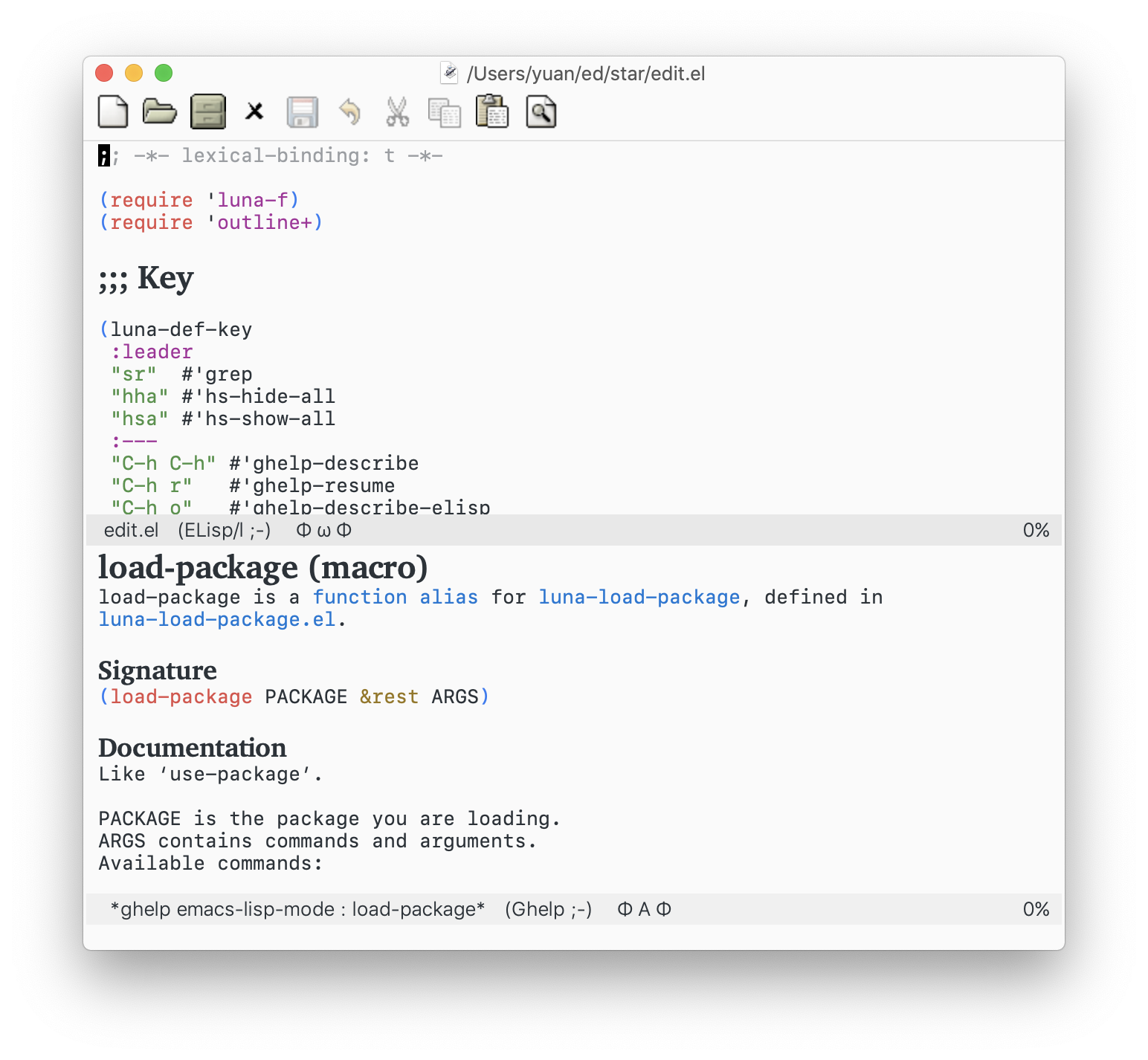1148x1060 pixels.
Task: Click the 0% position in ghelp mode line
Action: [x=1036, y=909]
